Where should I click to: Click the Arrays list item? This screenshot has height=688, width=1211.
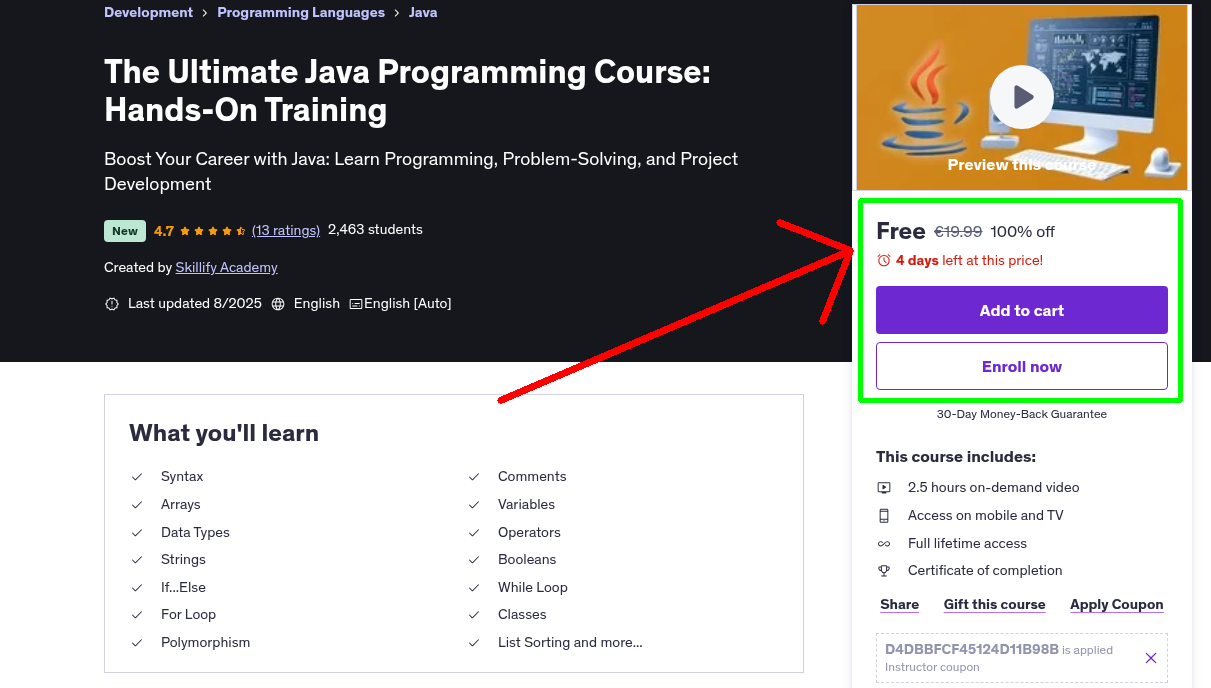point(181,505)
